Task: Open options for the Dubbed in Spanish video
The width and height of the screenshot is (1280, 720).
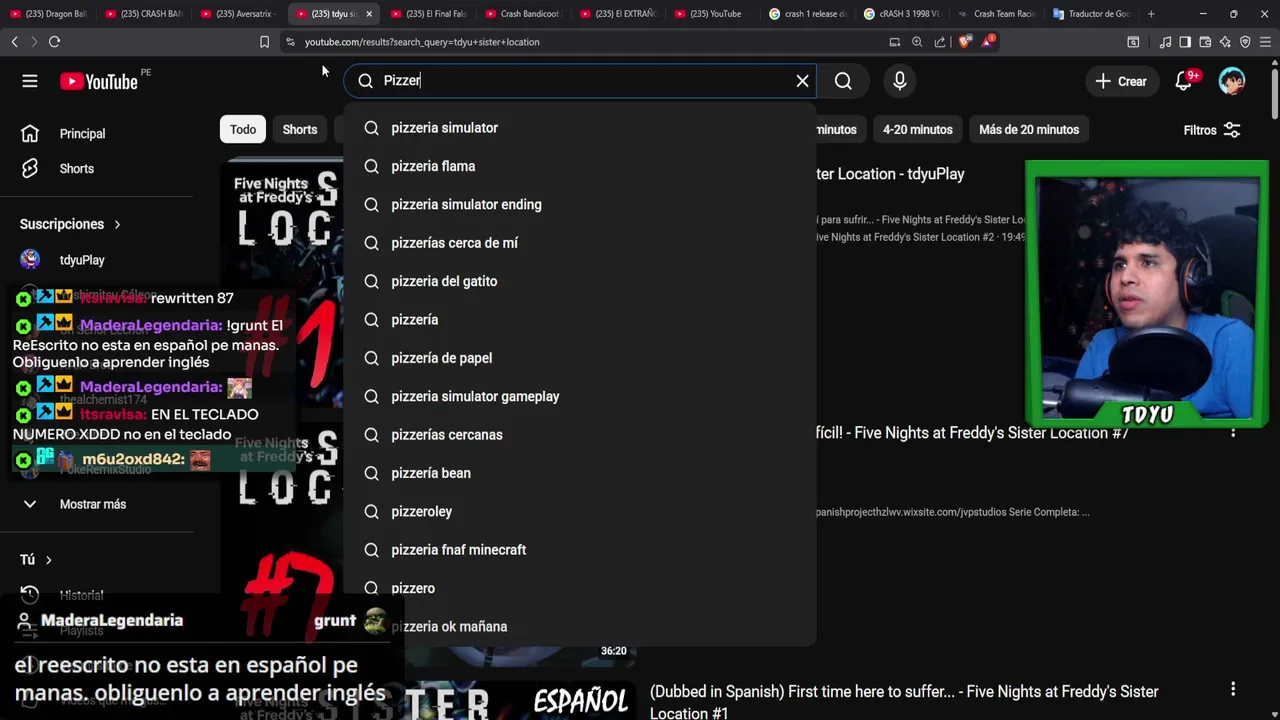Action: [x=1233, y=689]
